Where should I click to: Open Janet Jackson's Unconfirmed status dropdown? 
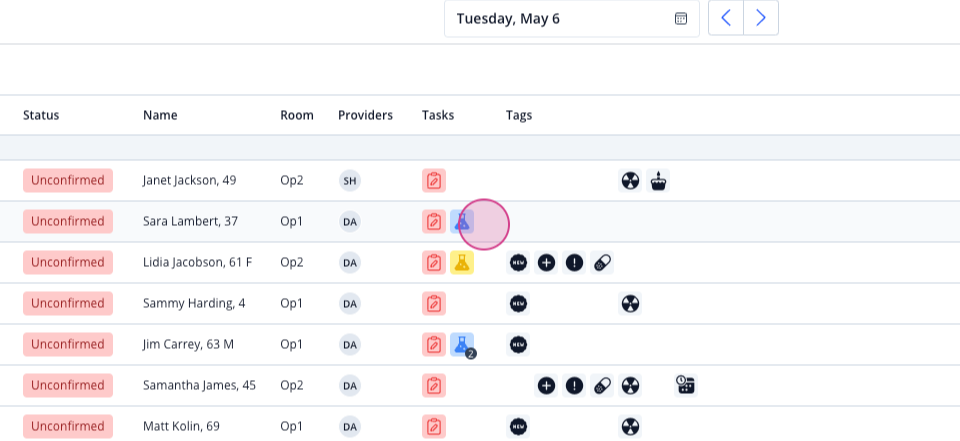coord(68,181)
